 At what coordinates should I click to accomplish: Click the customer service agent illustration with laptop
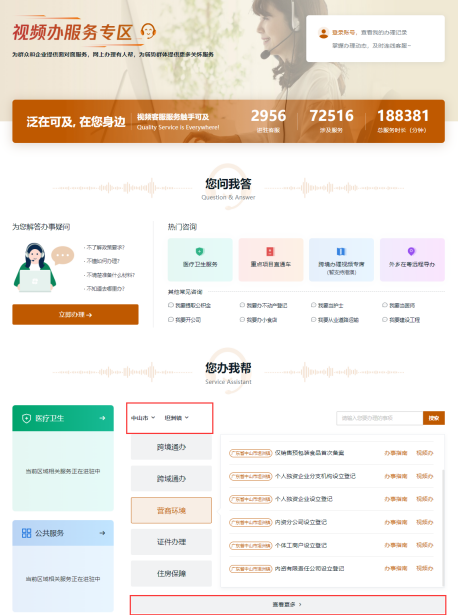click(x=35, y=267)
